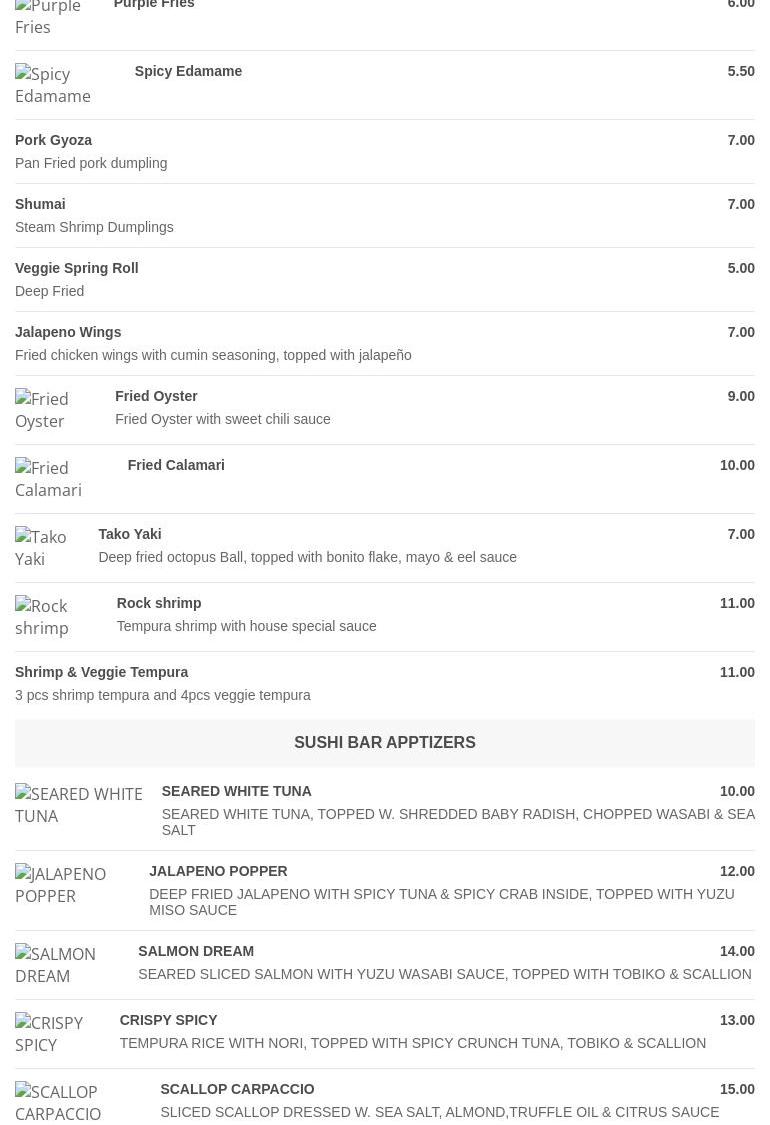Click the 11.00 price of Rock shrimp

pos(737,603)
